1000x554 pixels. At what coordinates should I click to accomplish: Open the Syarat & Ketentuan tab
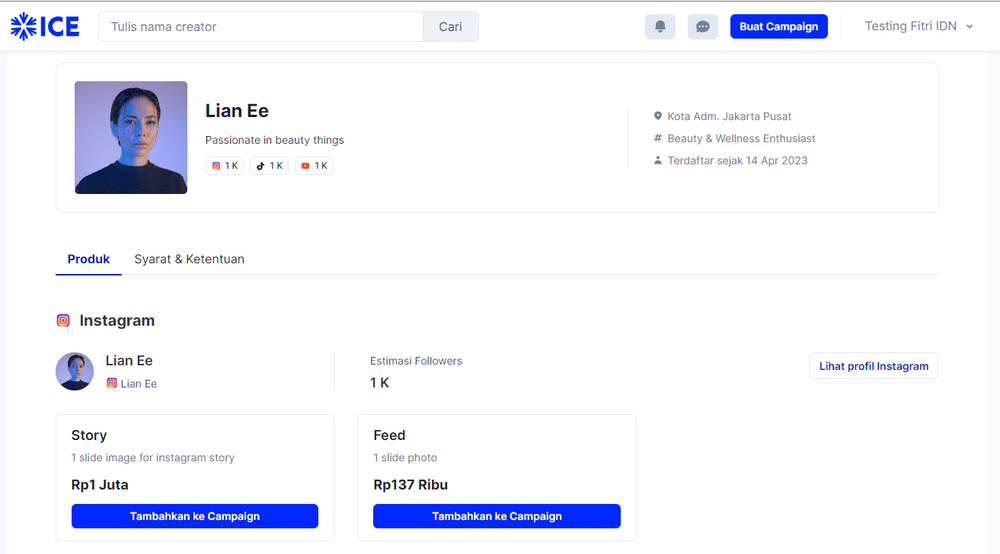point(189,259)
